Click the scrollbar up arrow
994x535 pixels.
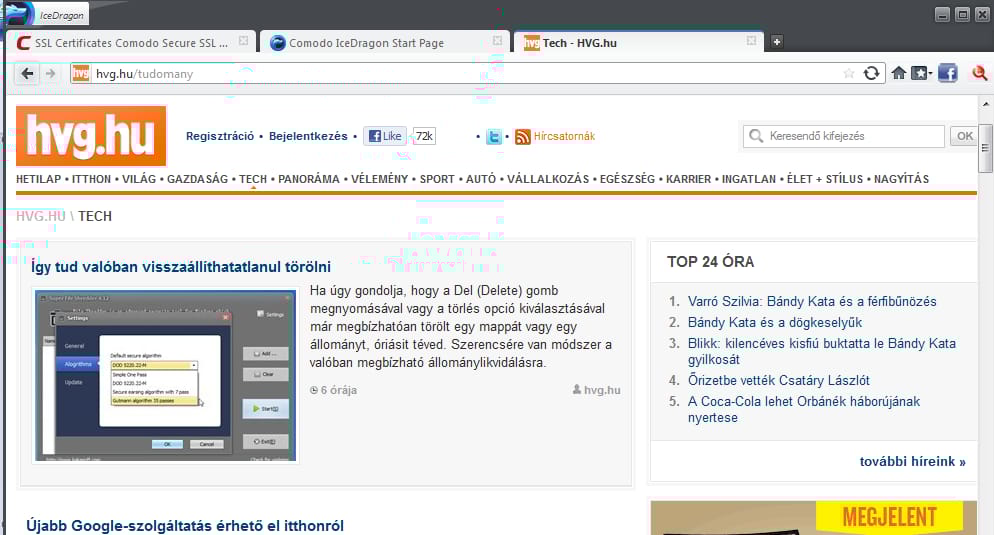point(985,104)
